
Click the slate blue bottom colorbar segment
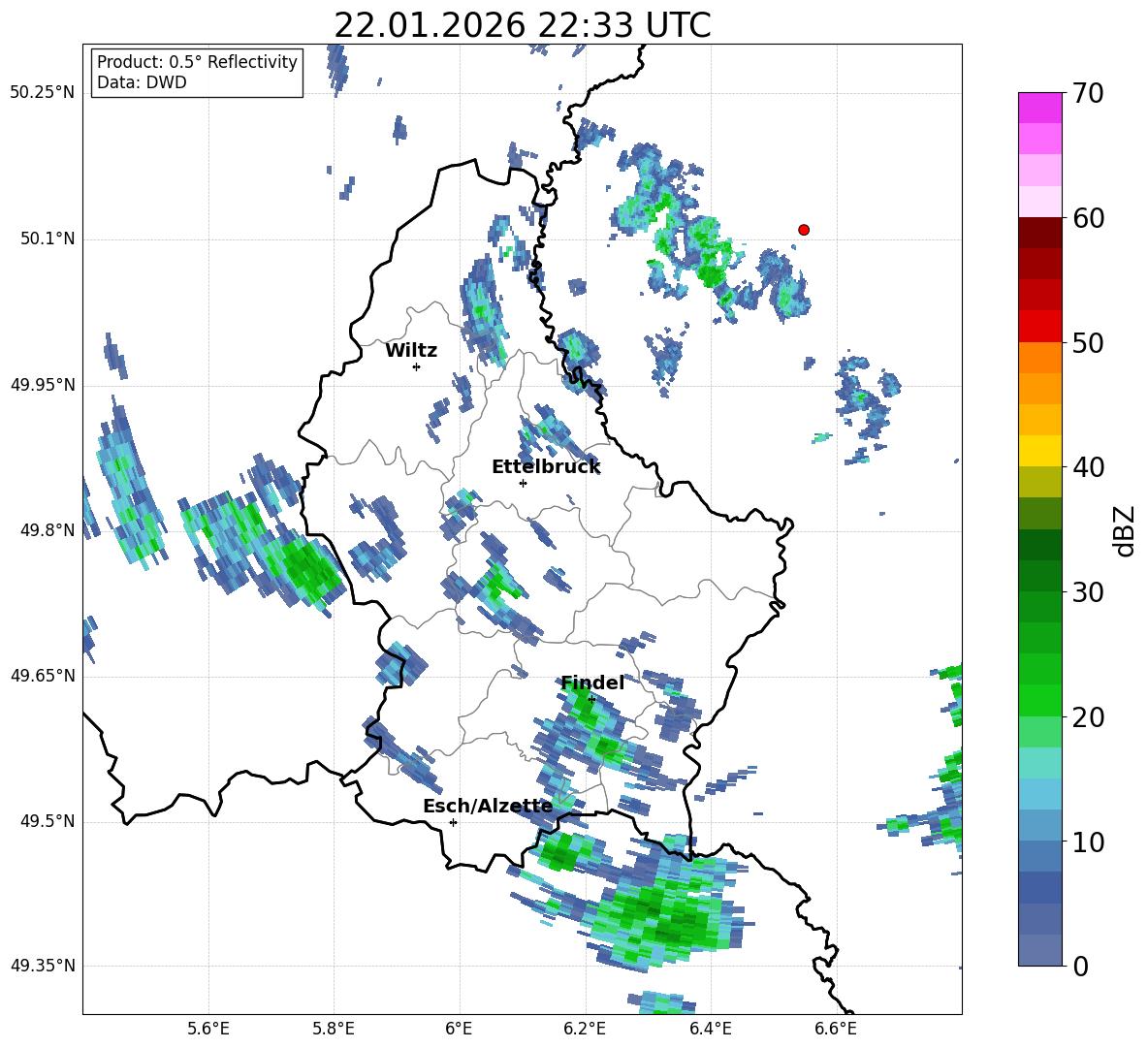[1039, 950]
